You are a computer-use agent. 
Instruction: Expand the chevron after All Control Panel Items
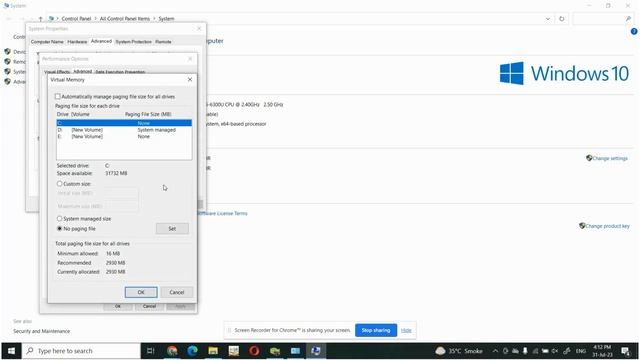click(154, 19)
